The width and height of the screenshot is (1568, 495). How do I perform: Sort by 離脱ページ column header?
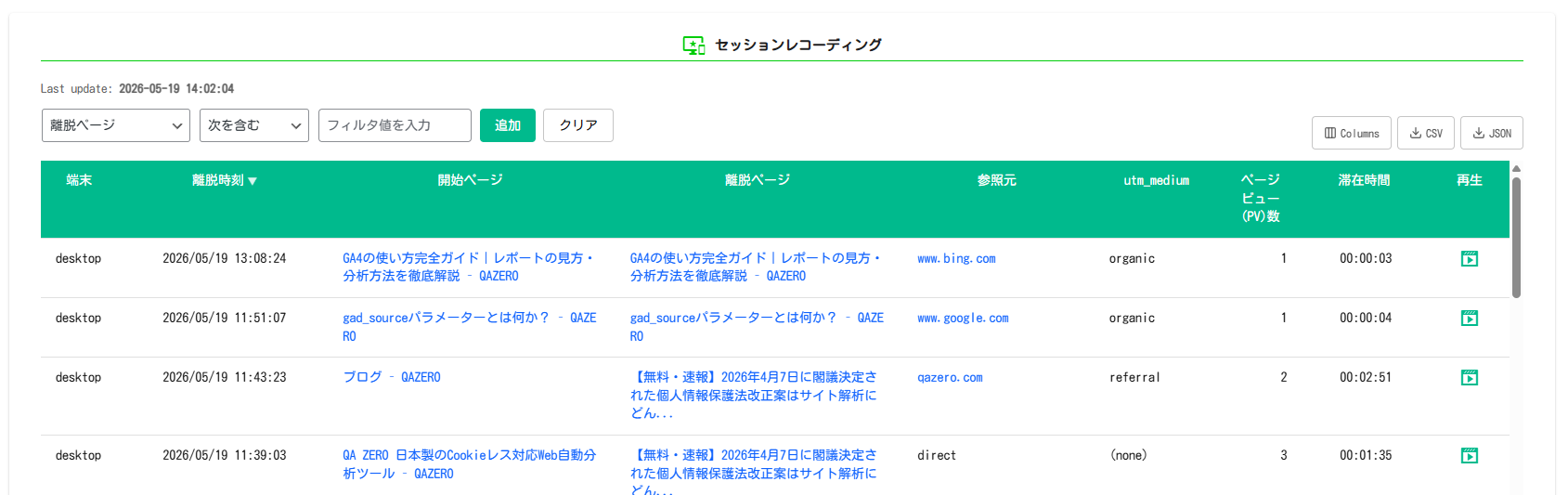click(758, 180)
